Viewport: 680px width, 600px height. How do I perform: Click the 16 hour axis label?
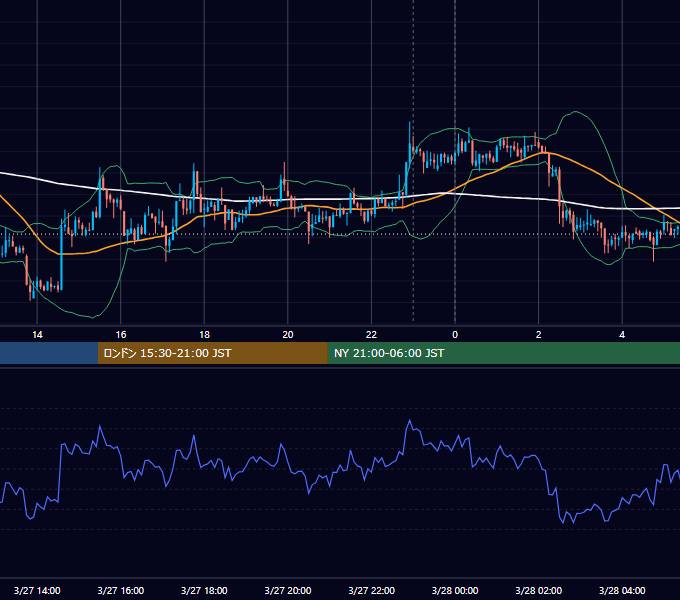point(121,335)
